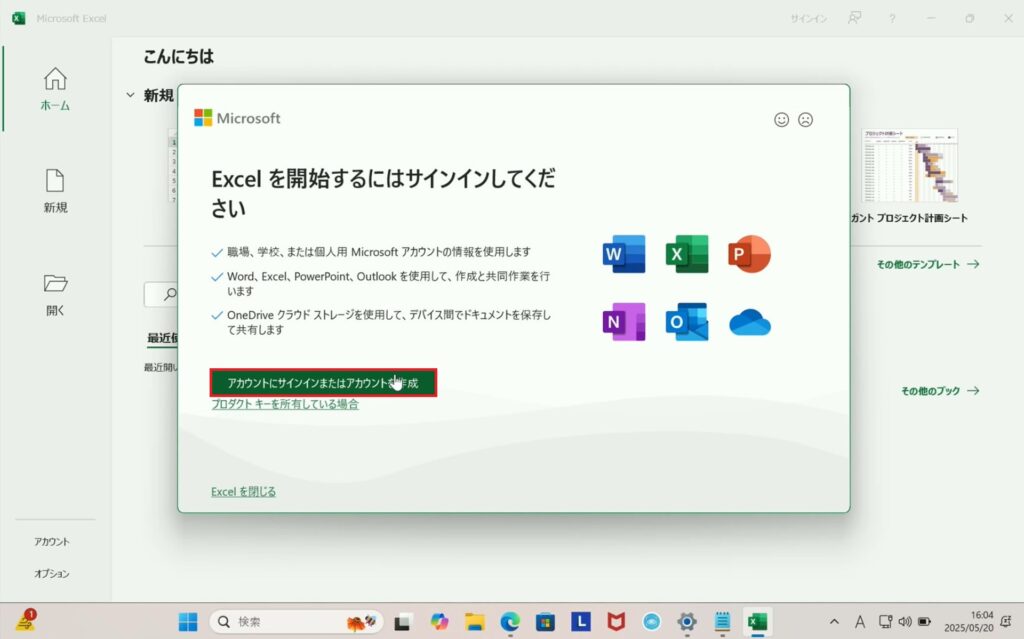Select 新規 in the Excel sidebar
Screen dimensions: 1024x639
pyautogui.click(x=56, y=191)
